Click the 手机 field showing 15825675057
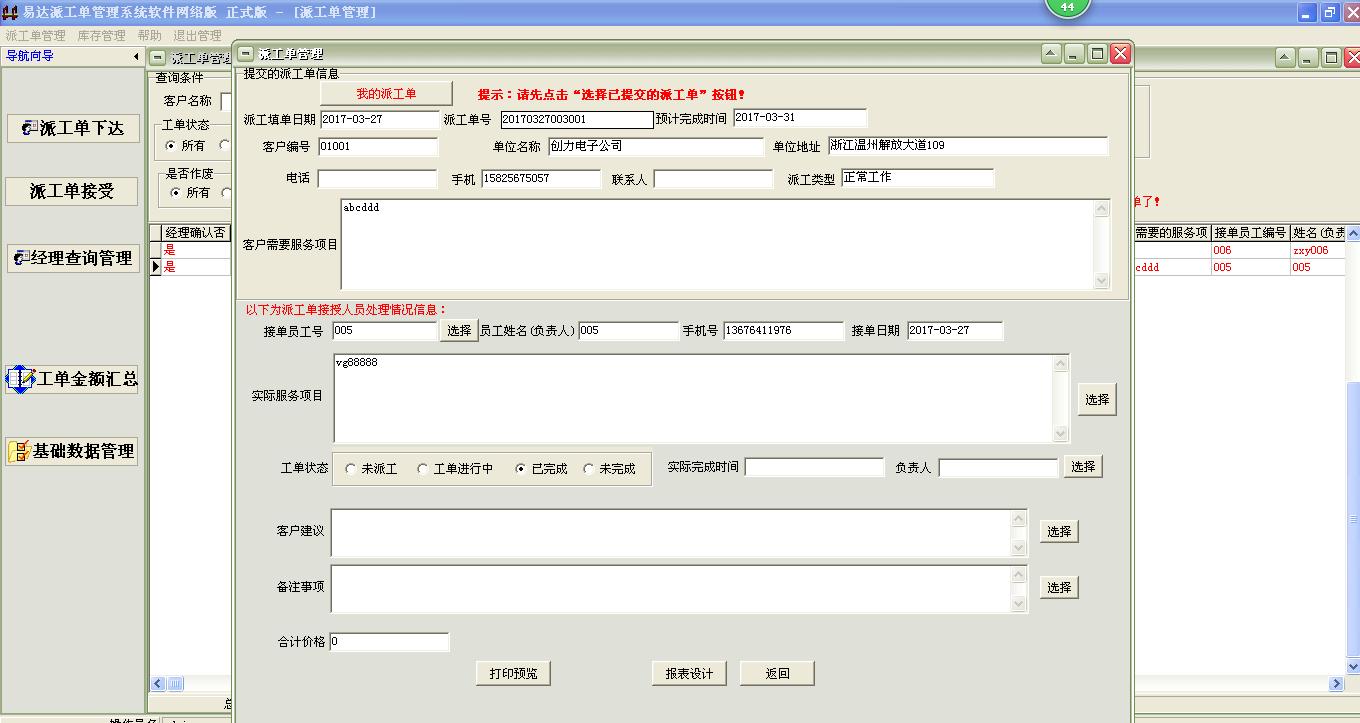Screen dimensions: 1360x723 (541, 179)
